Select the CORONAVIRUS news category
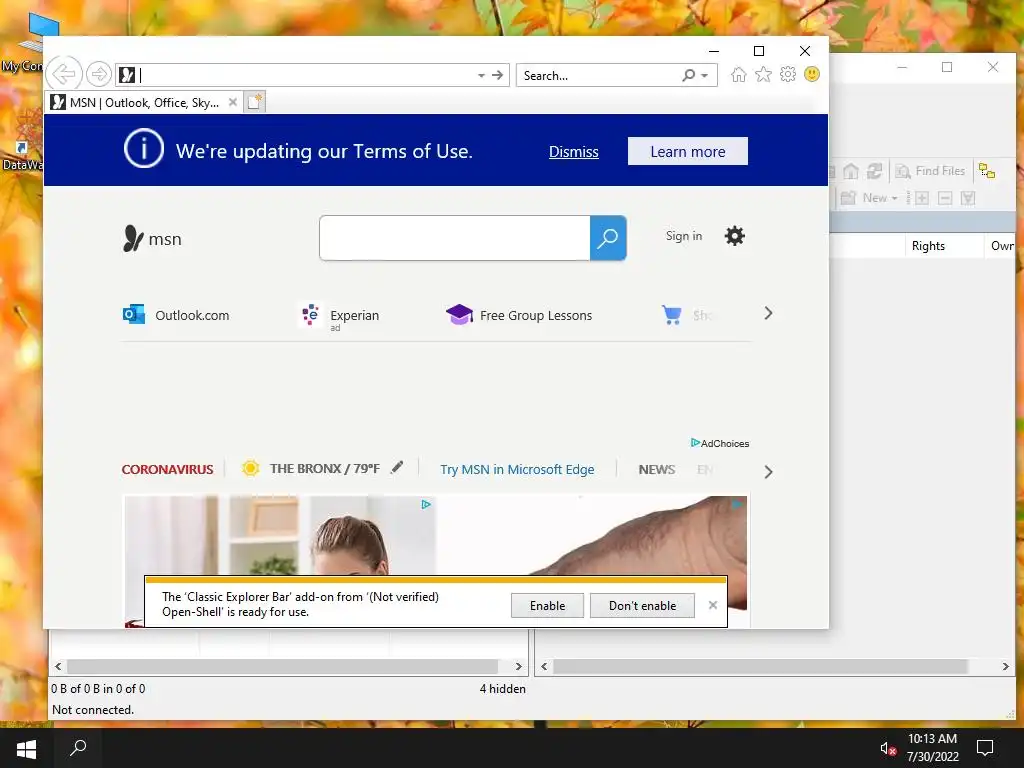This screenshot has width=1024, height=768. pyautogui.click(x=167, y=469)
